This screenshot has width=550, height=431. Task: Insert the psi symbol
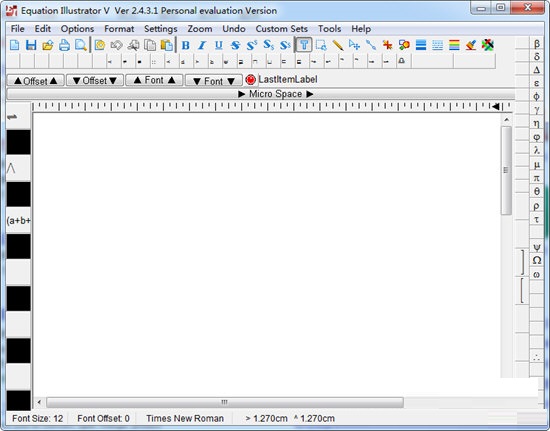[537, 247]
